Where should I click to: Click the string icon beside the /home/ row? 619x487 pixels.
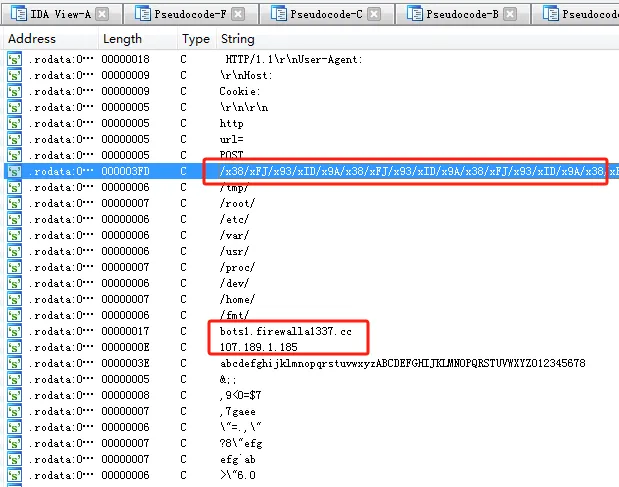tap(15, 299)
